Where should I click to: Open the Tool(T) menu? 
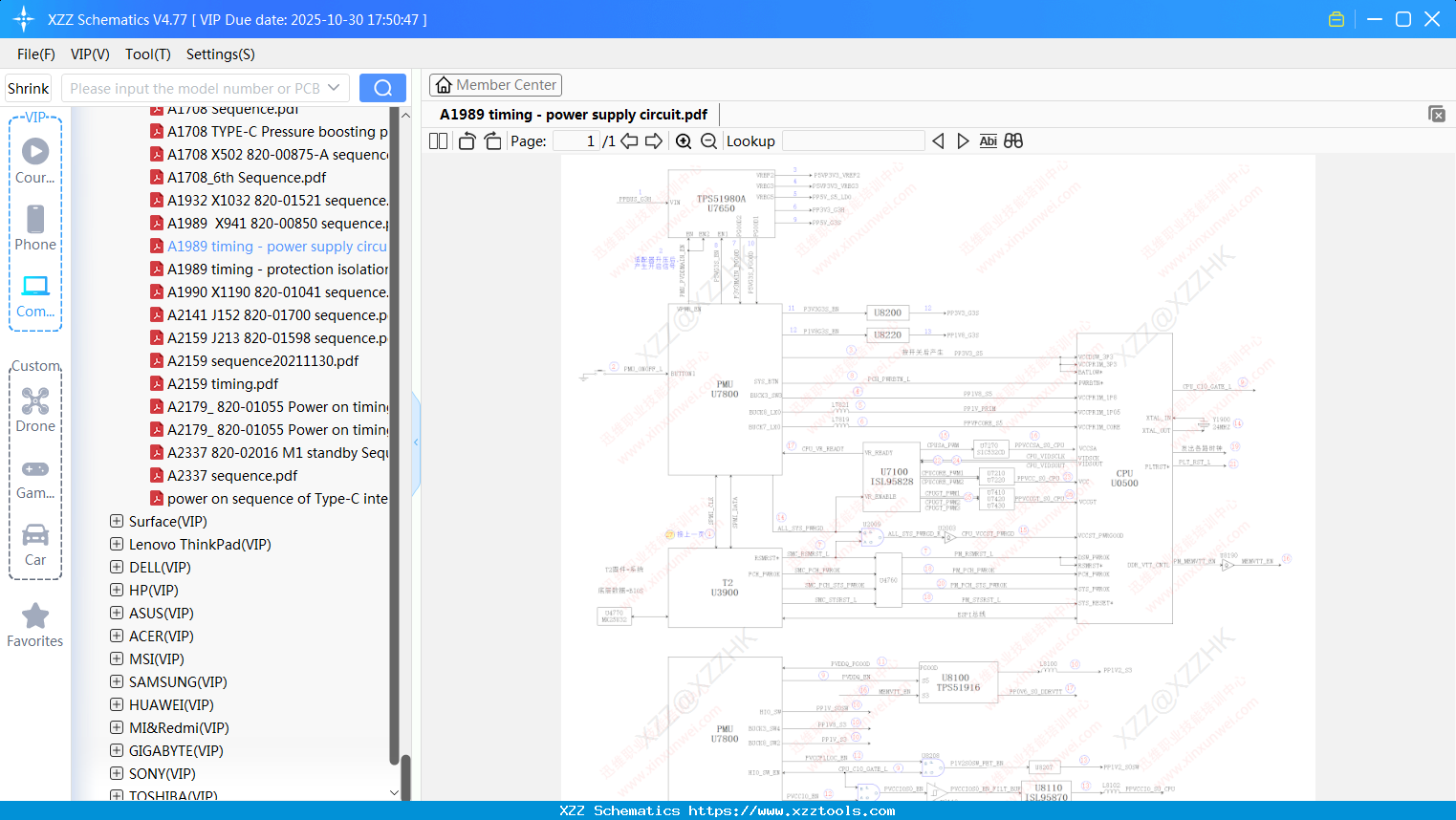pyautogui.click(x=148, y=54)
